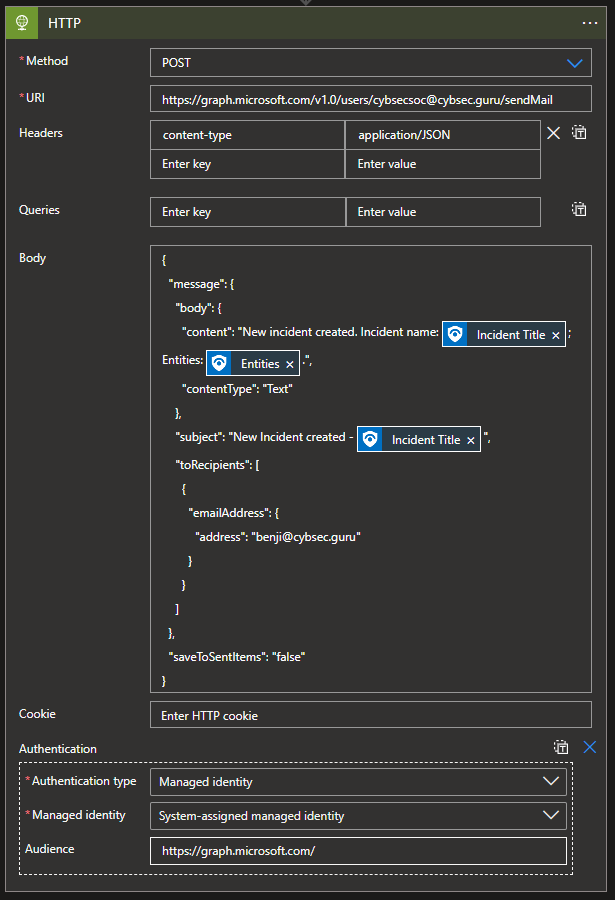This screenshot has height=900, width=615.
Task: Switch Headers to text mode icon
Action: [x=579, y=133]
